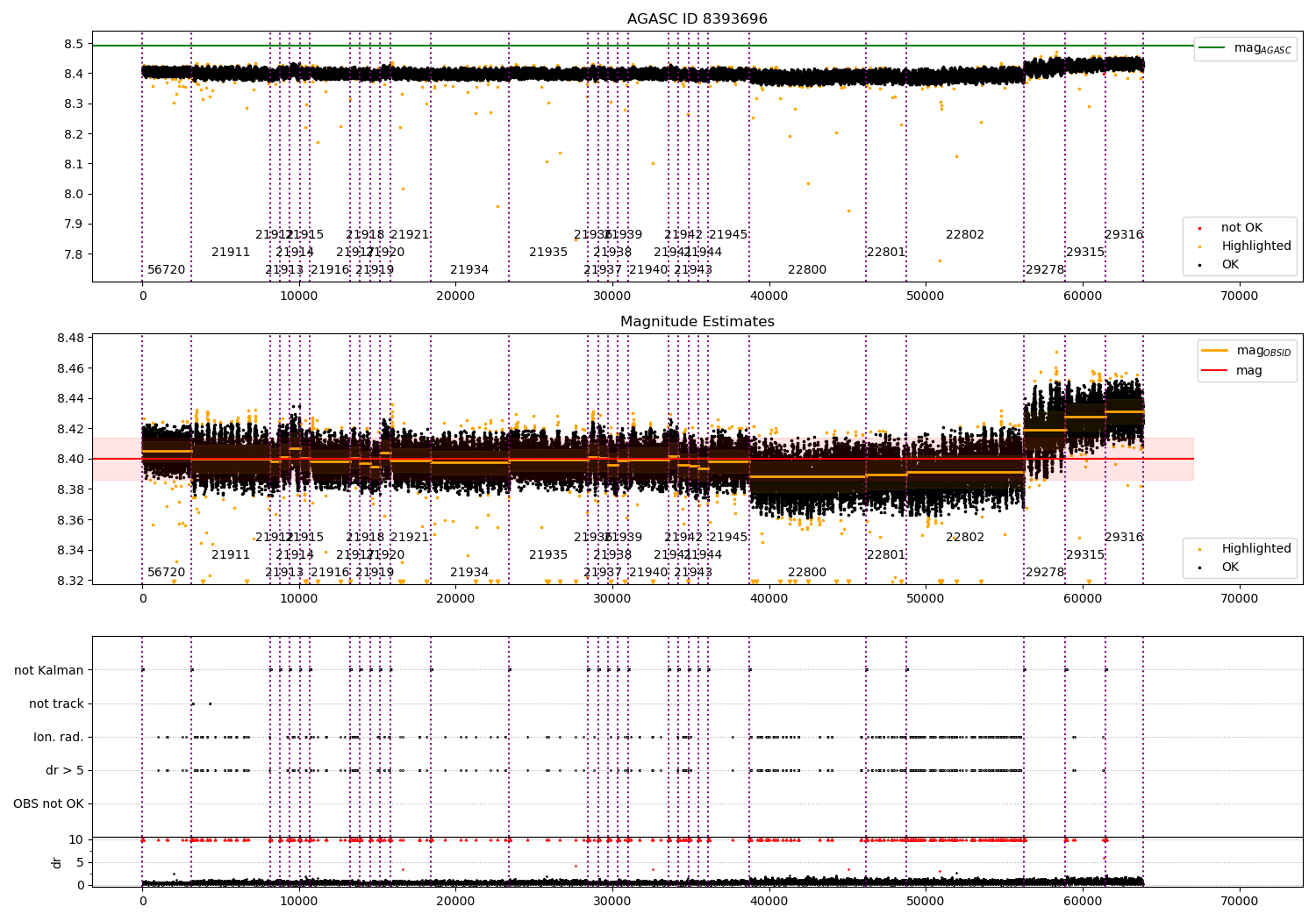Select the 'OBS not OK' axis label
The height and width of the screenshot is (921, 1316).
48,803
